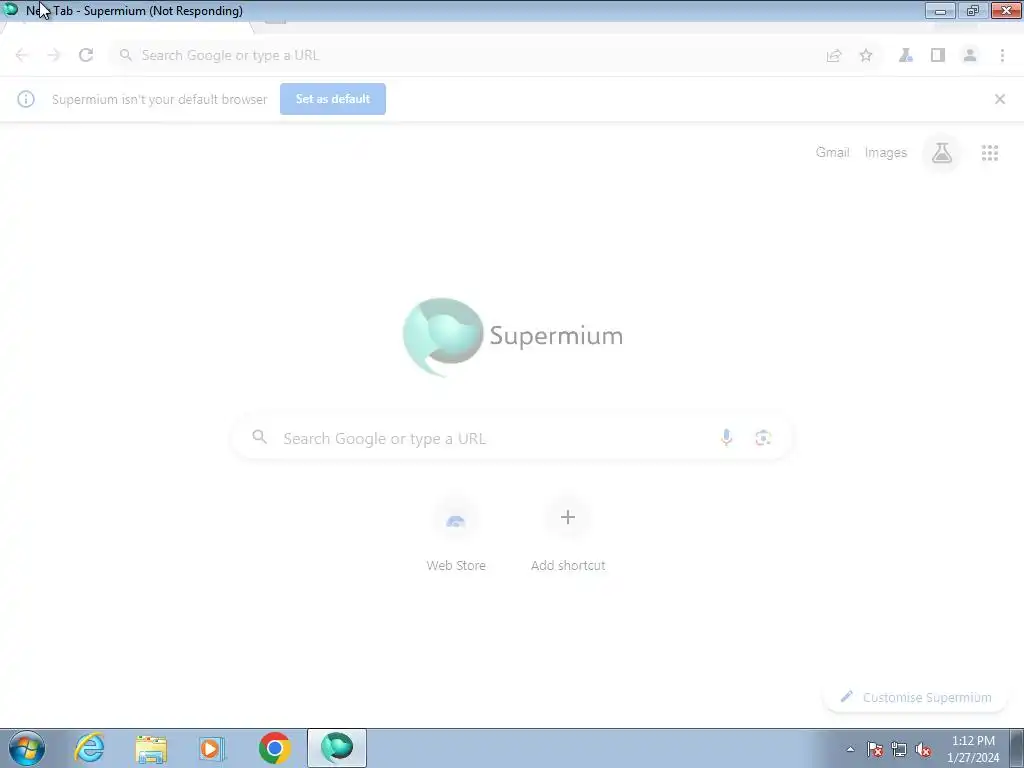
Task: Set Supermium as default browser
Action: (x=333, y=99)
